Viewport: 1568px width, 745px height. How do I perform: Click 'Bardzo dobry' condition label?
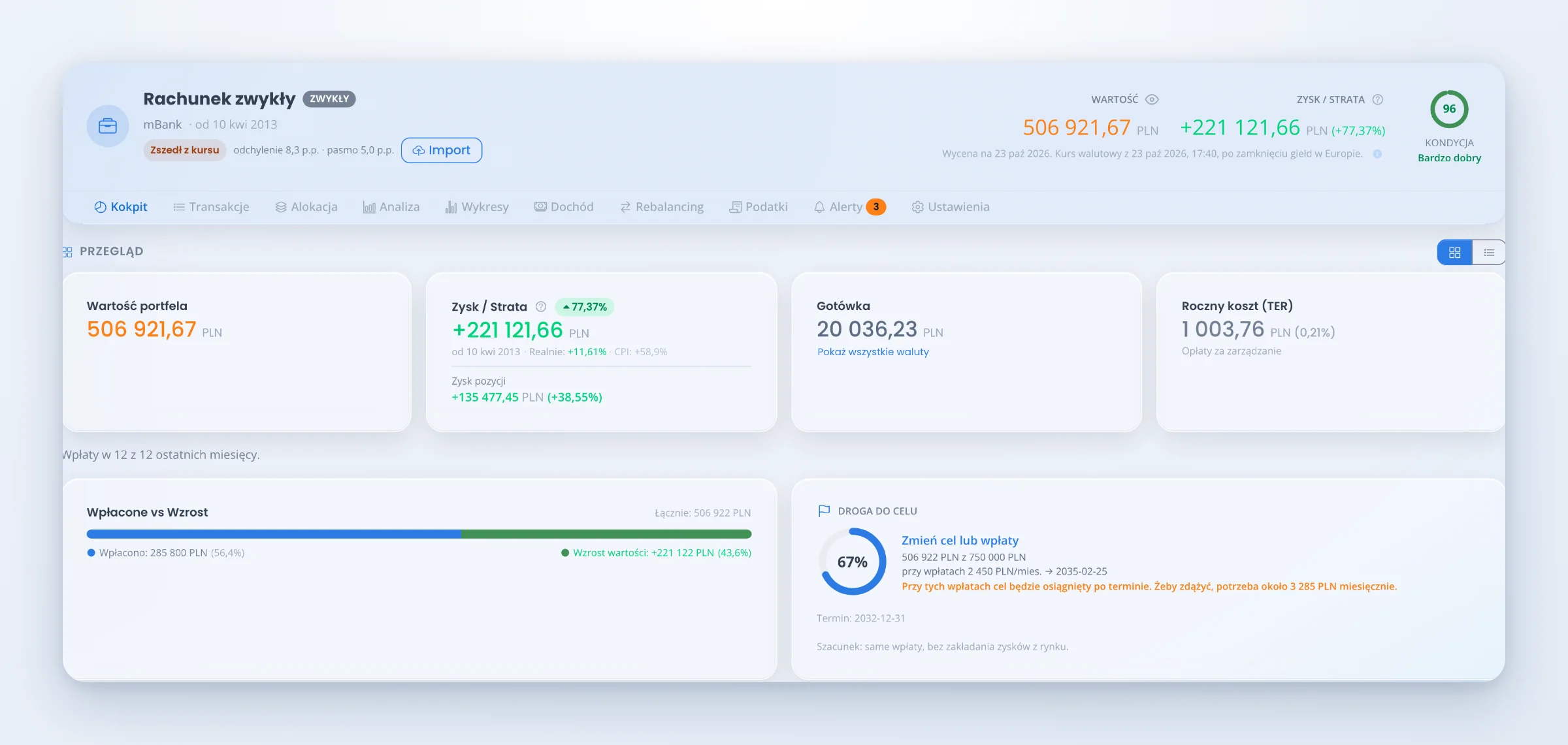pyautogui.click(x=1449, y=158)
